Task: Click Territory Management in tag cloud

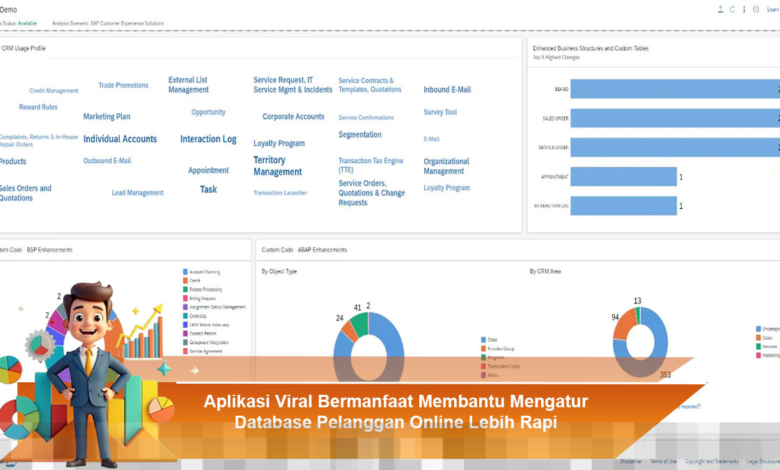Action: point(277,166)
